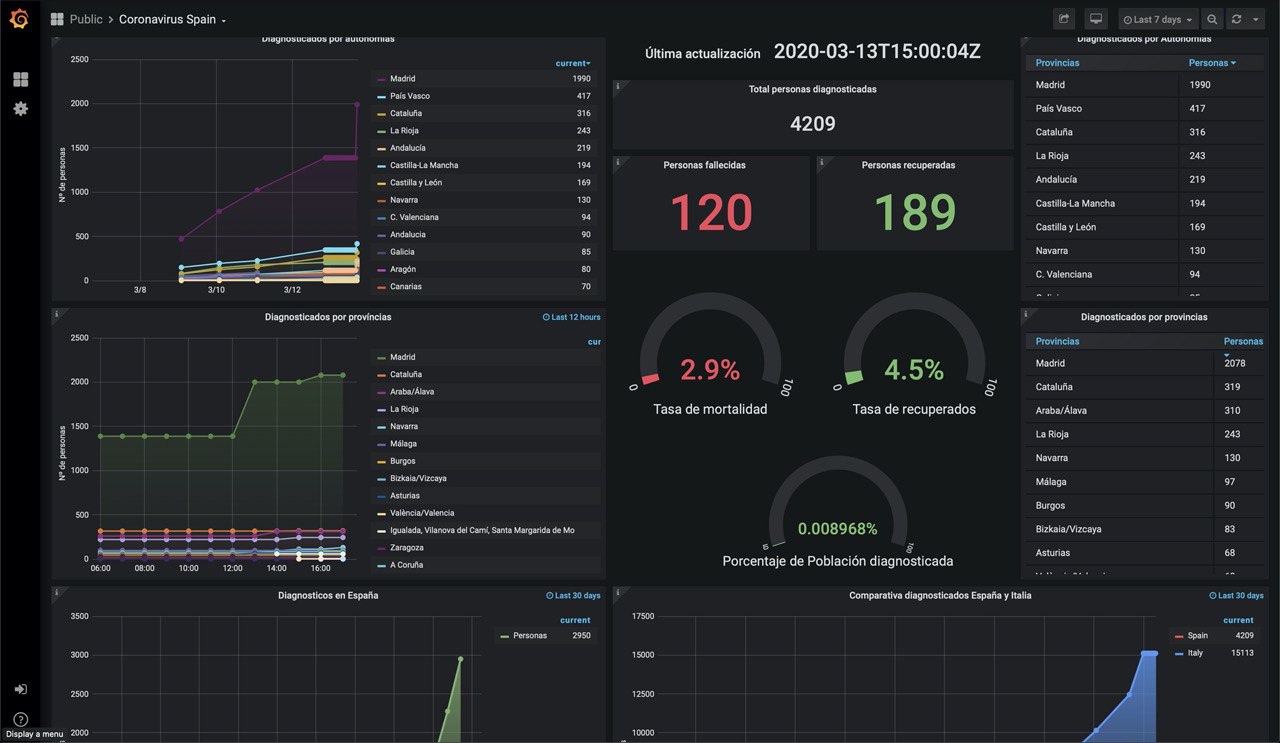Screen dimensions: 1280x743
Task: Click the dashboard grid icon beside Public
Action: [x=57, y=19]
